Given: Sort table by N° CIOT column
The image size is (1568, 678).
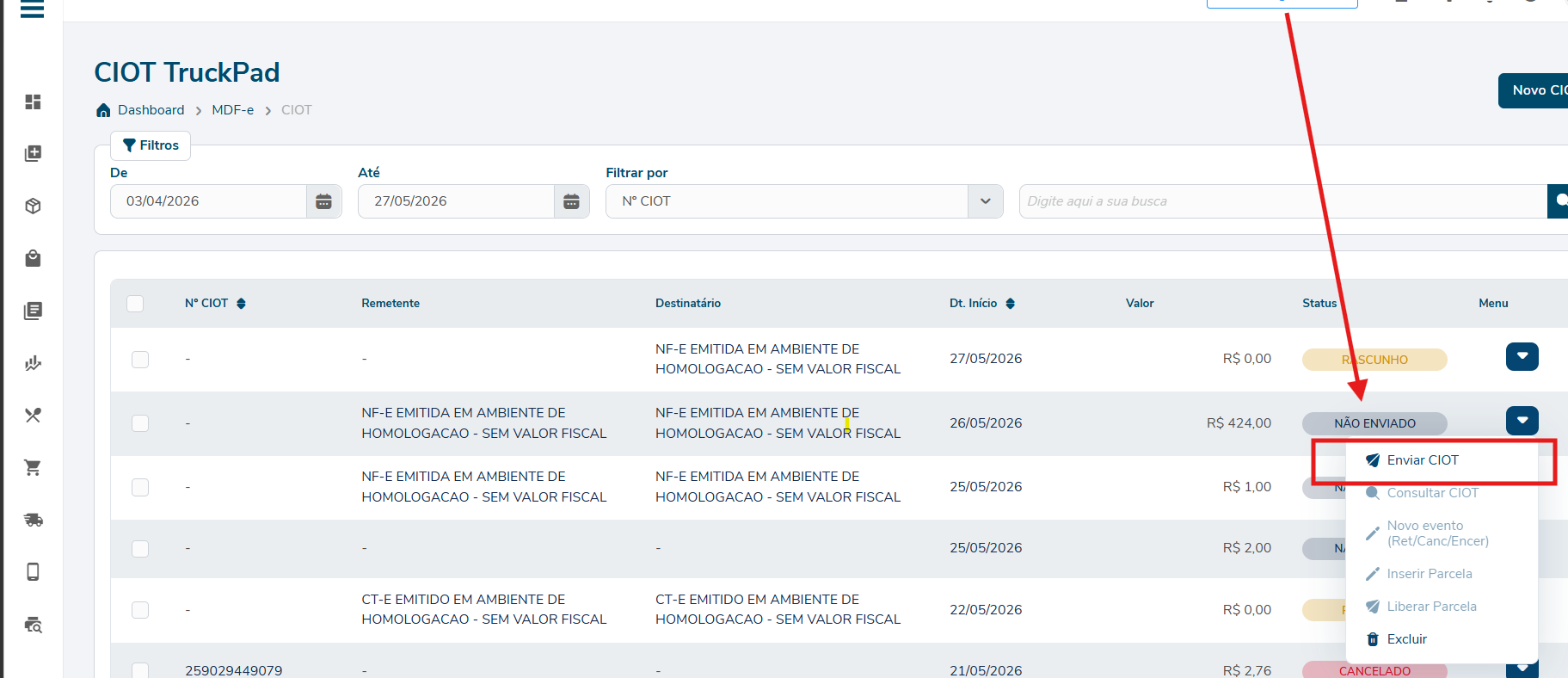Looking at the screenshot, I should pyautogui.click(x=242, y=304).
